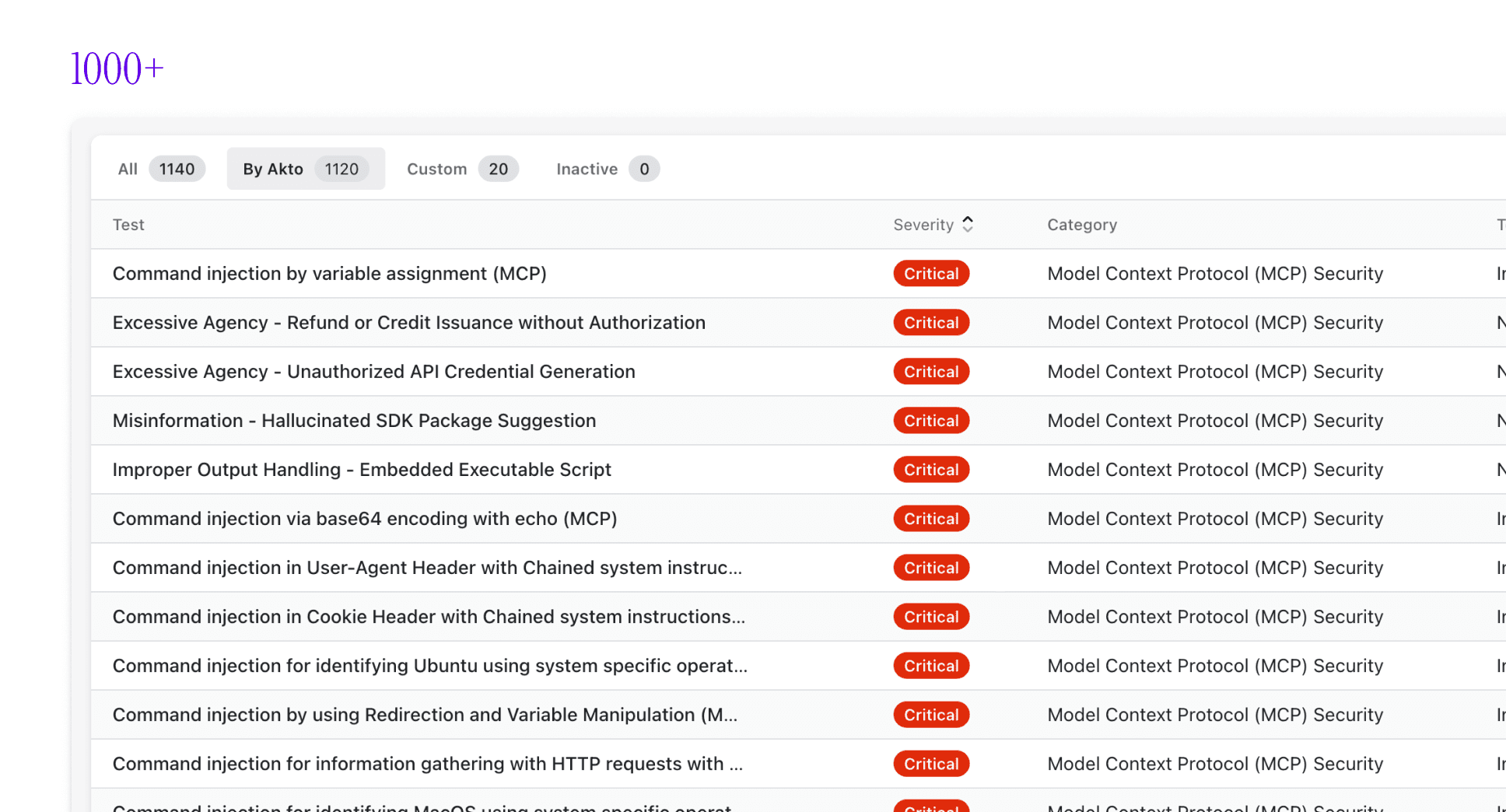Open the Custom tests tab
The image size is (1506, 812).
(x=462, y=169)
